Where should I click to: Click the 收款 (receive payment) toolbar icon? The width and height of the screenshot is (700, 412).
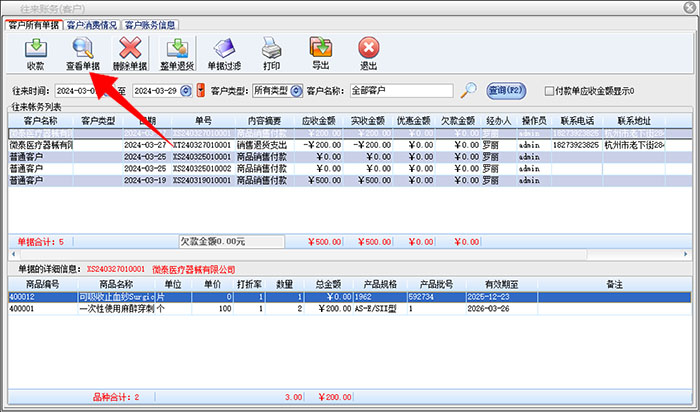pos(36,52)
